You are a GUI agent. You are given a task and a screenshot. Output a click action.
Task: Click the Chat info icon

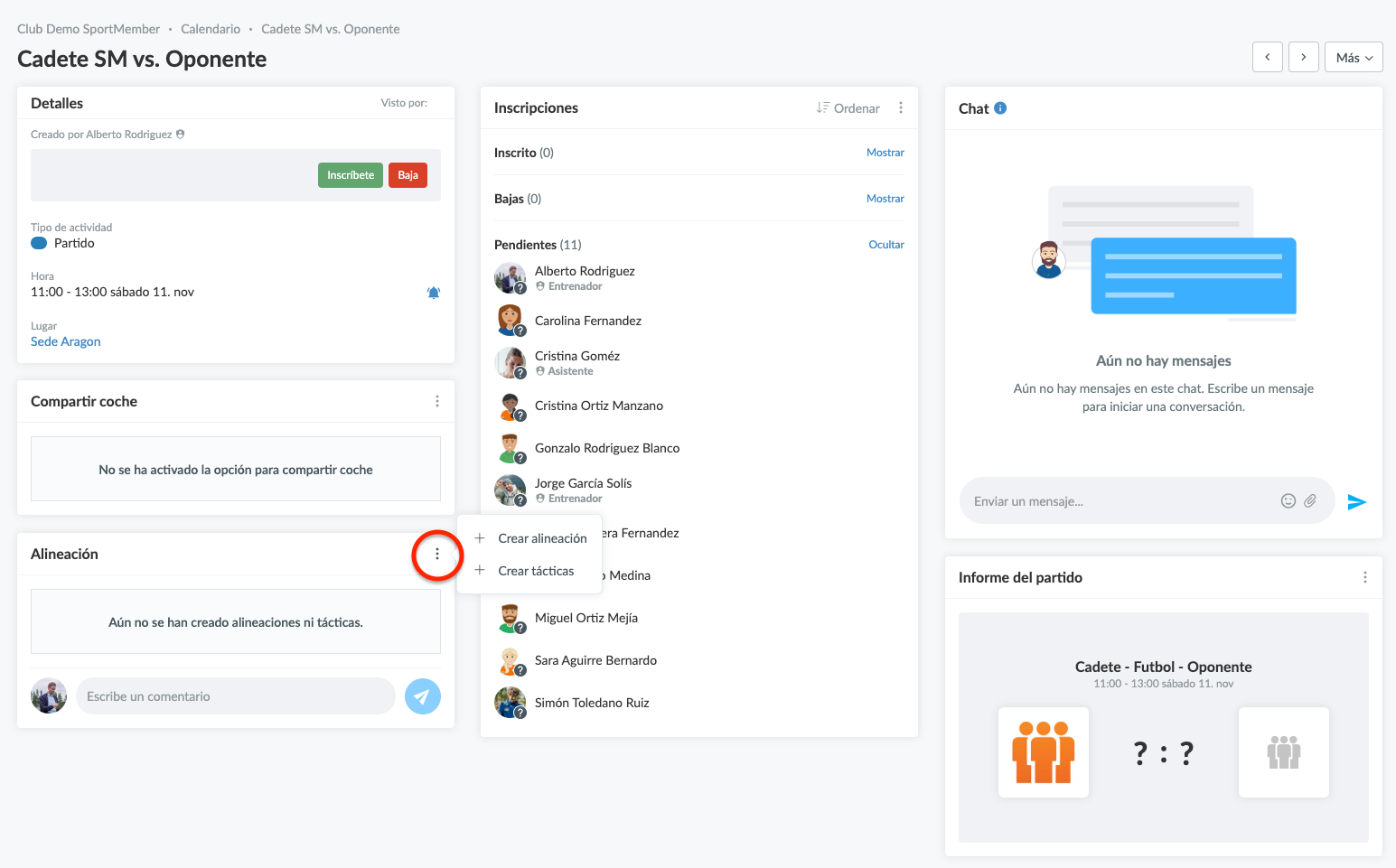[x=1000, y=108]
